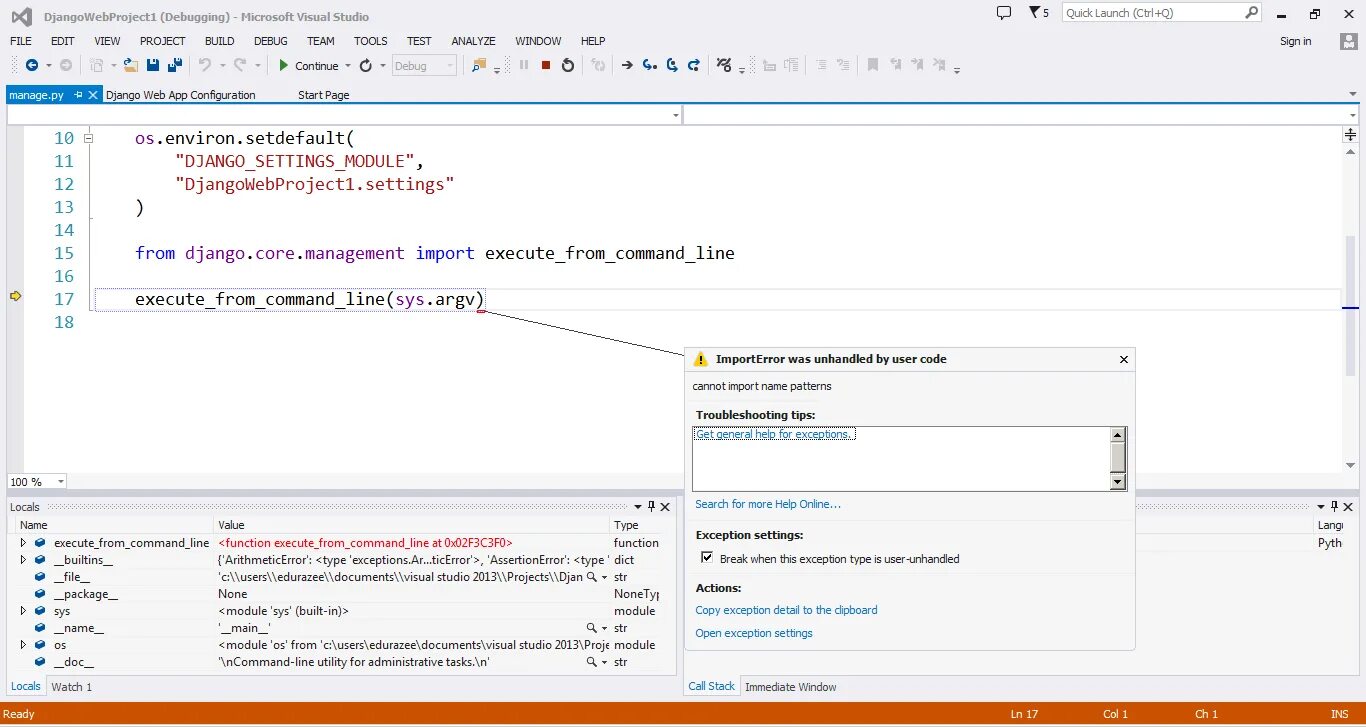1366x727 pixels.
Task: Restart debugging with the circular arrow icon
Action: click(568, 64)
